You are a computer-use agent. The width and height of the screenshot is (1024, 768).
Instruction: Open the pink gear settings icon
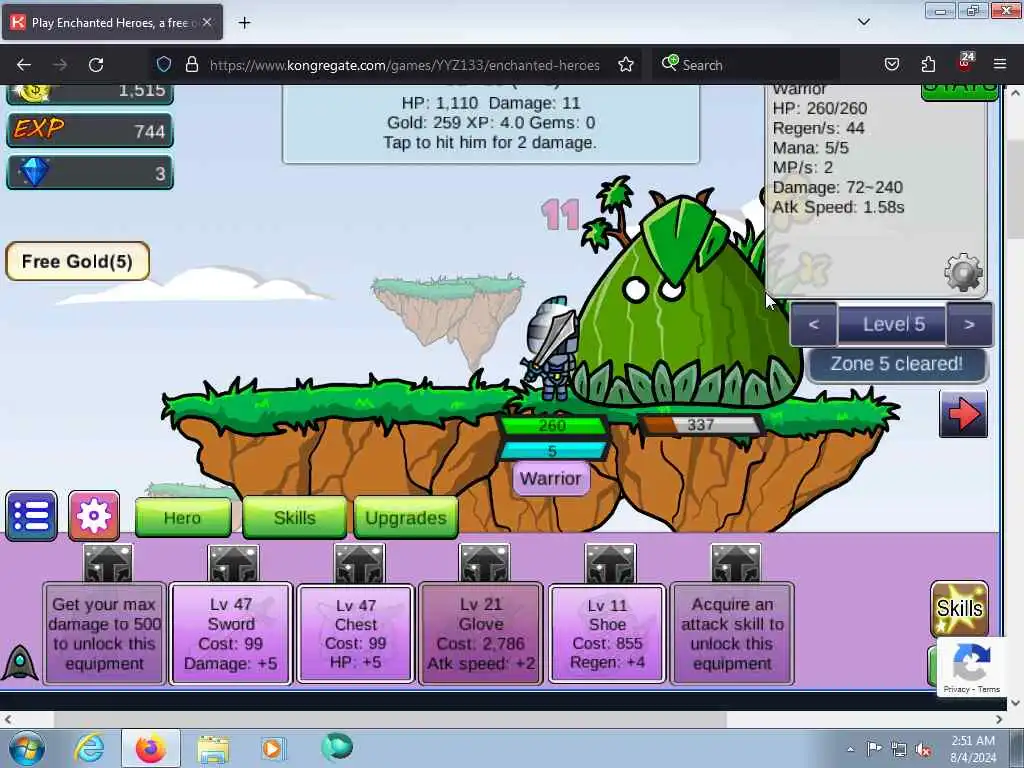[x=94, y=516]
